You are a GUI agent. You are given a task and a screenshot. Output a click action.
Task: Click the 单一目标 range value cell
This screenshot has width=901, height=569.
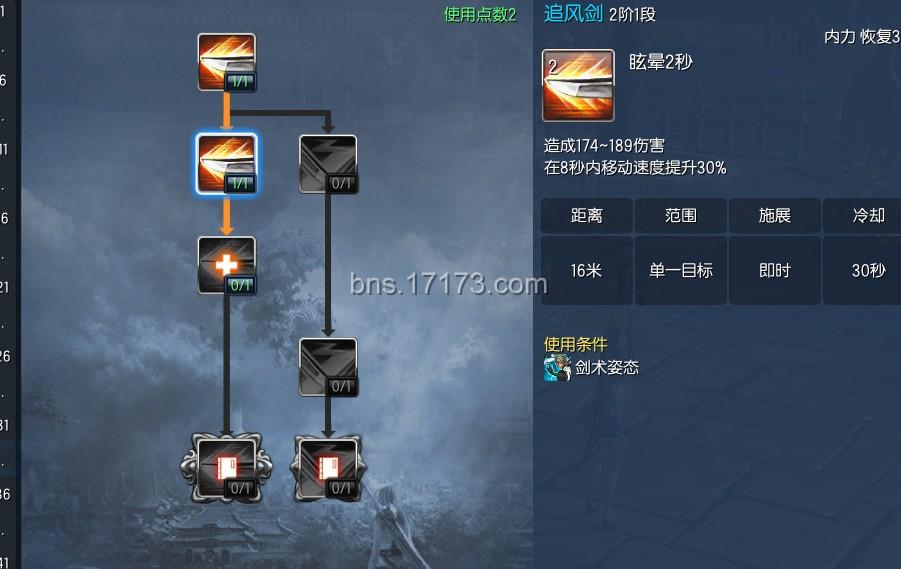(x=680, y=270)
